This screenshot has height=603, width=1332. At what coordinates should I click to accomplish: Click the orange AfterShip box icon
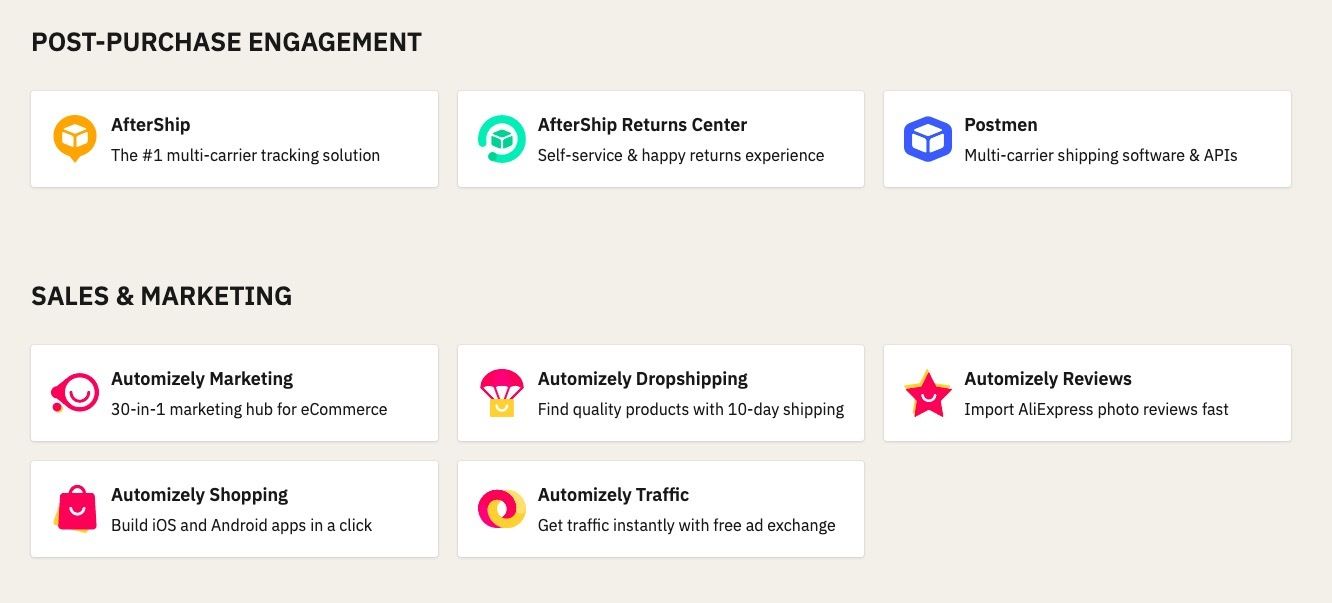75,139
